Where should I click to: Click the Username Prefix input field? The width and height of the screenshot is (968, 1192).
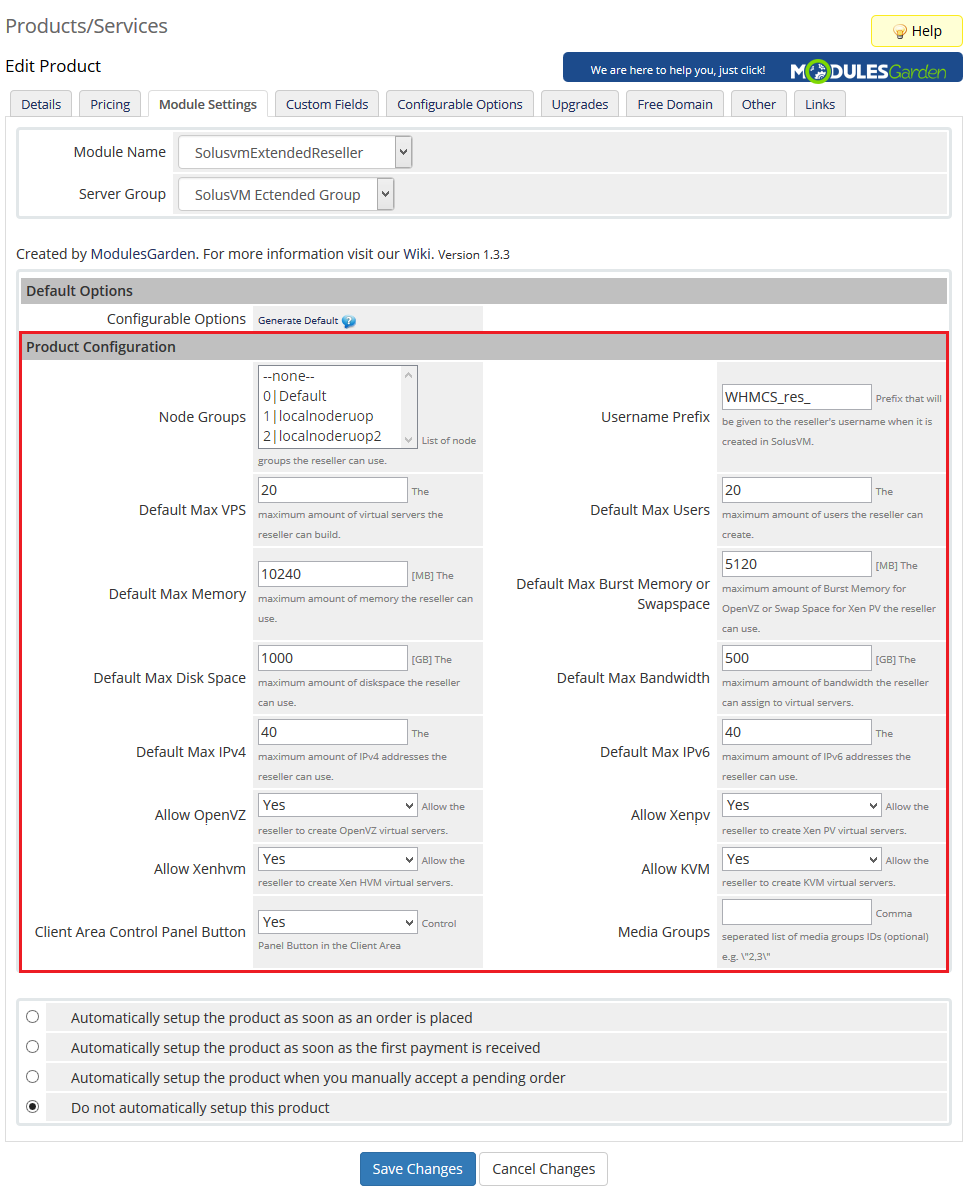coord(797,397)
